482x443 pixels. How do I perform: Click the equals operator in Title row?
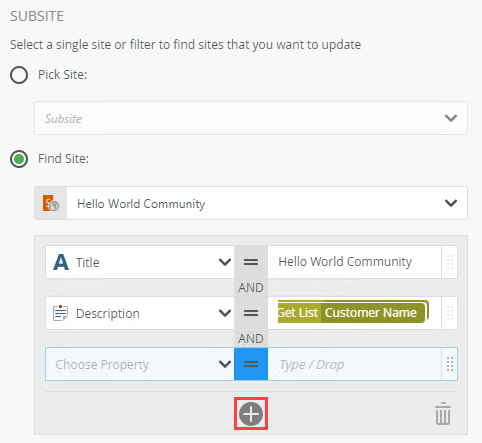[251, 262]
